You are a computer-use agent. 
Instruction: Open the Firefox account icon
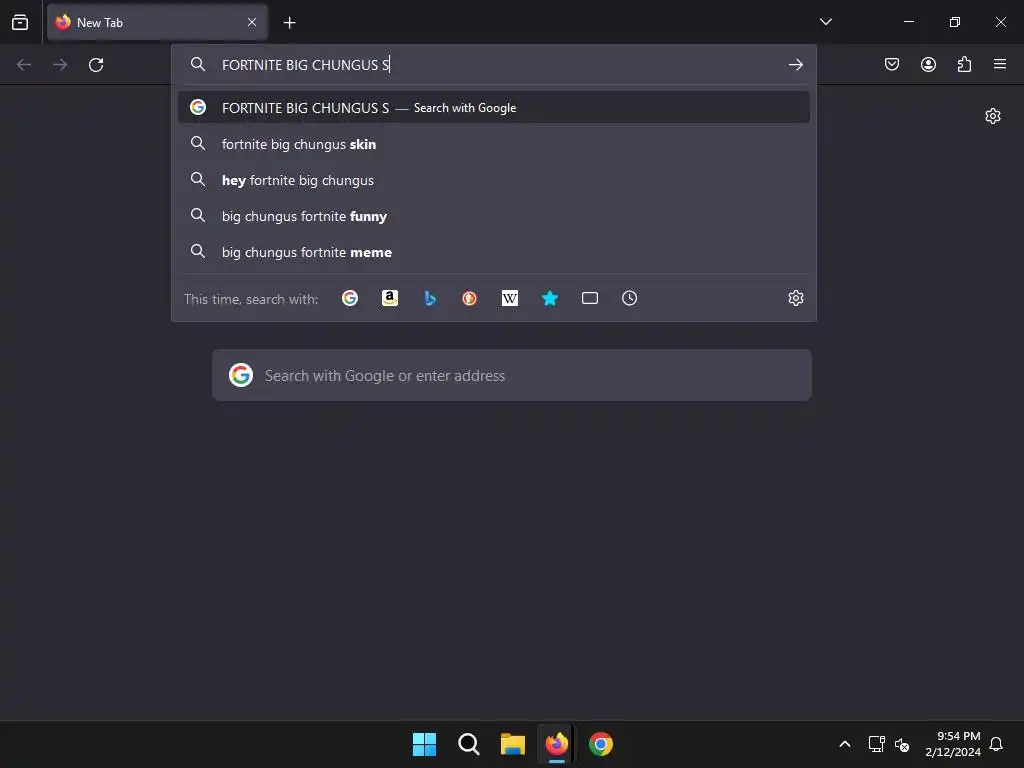pyautogui.click(x=928, y=64)
